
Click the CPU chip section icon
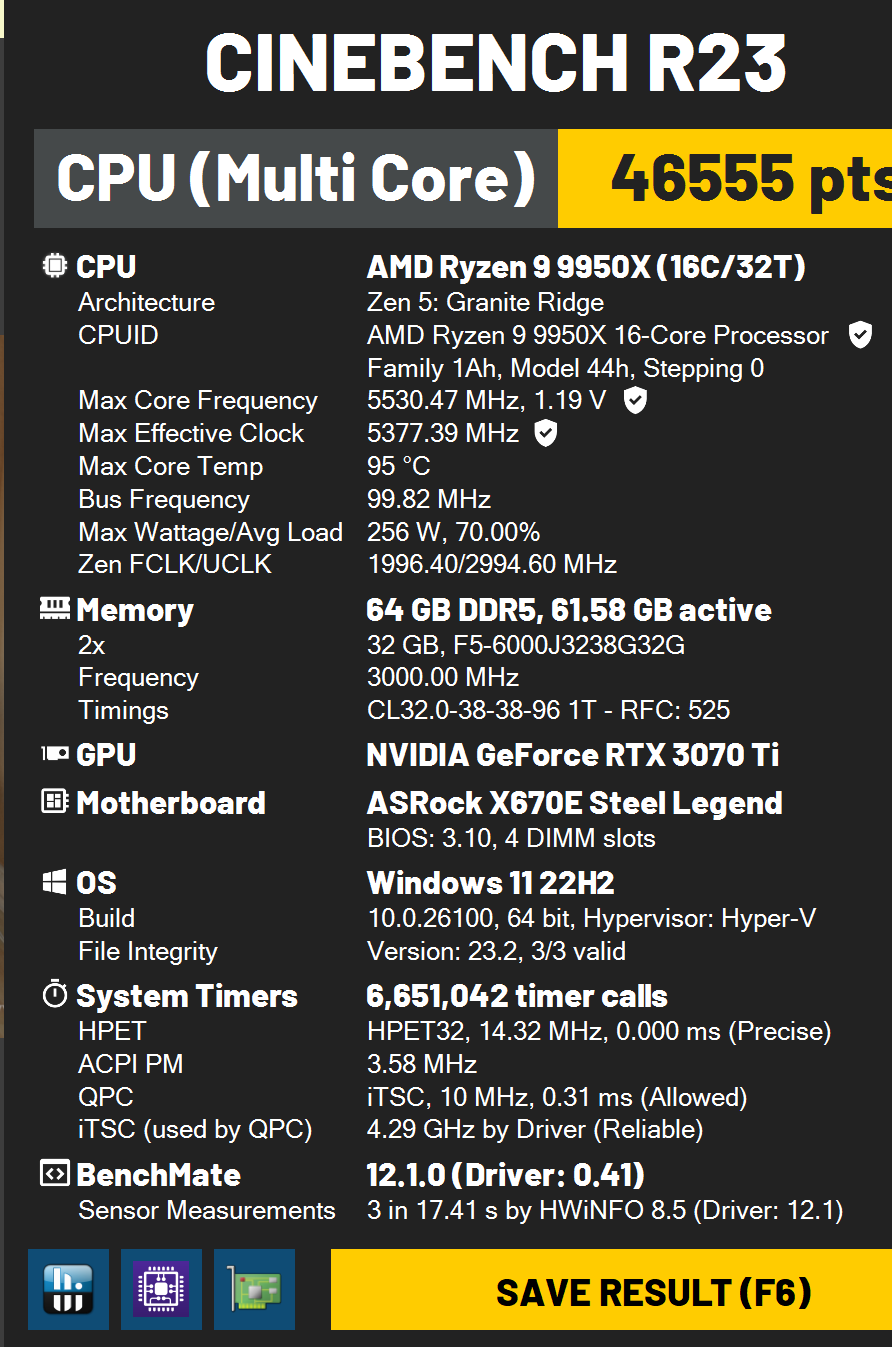click(54, 266)
